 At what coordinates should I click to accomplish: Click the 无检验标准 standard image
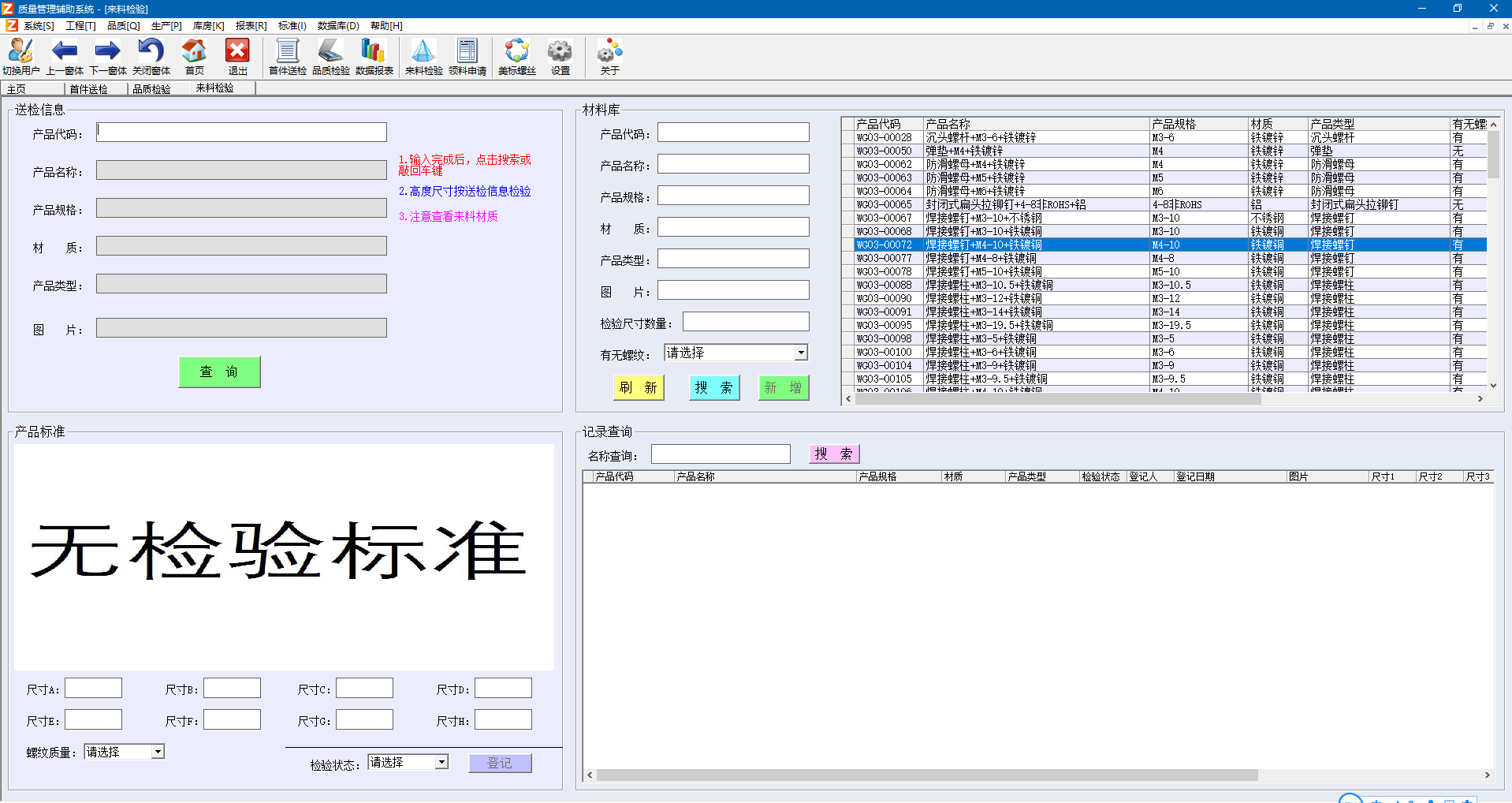[284, 557]
